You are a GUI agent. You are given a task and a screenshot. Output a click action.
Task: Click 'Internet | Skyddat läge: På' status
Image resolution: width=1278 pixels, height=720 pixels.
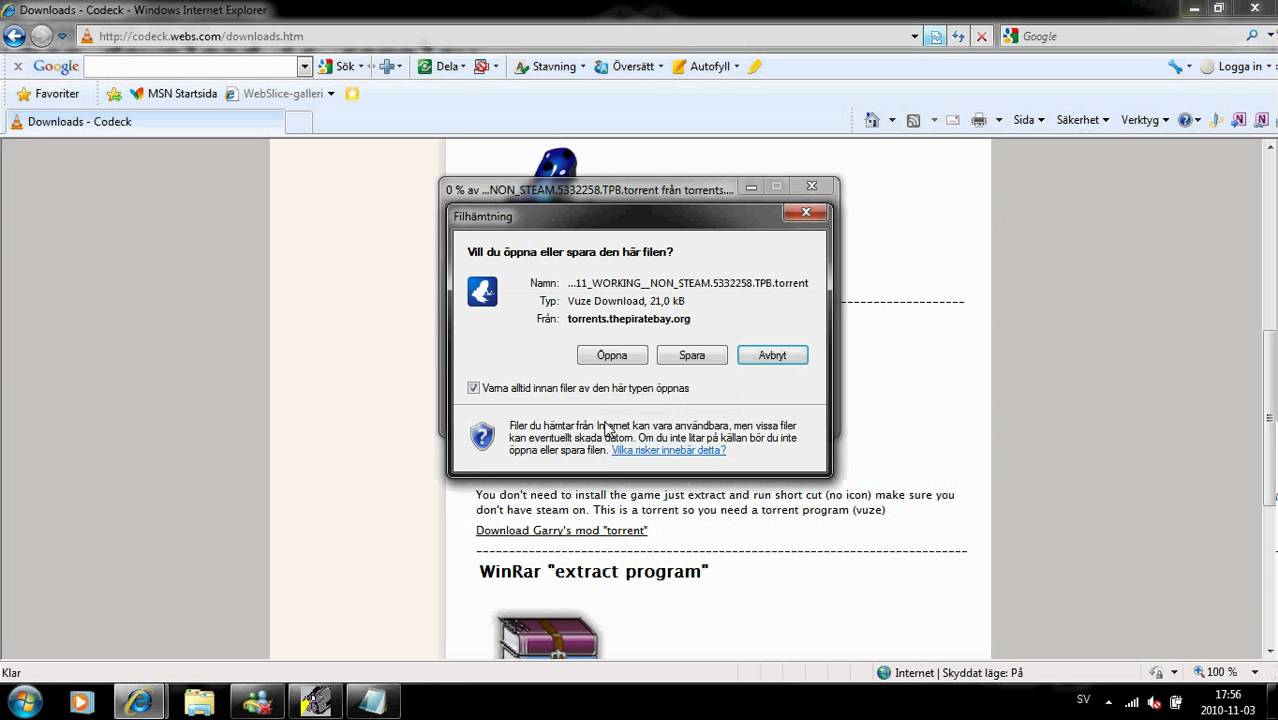tap(949, 673)
